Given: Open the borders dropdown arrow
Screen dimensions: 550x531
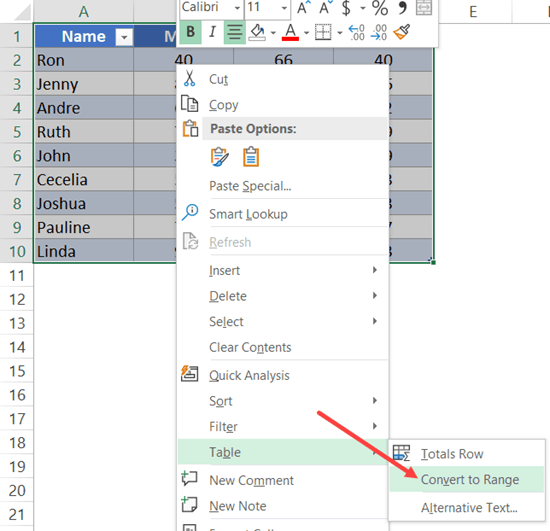Looking at the screenshot, I should point(339,33).
